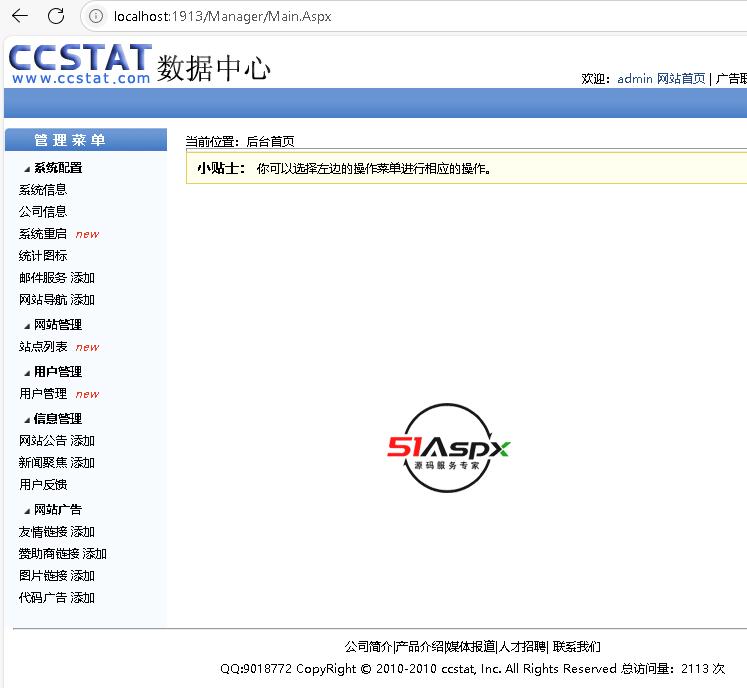Collapse the 网站广告 section header
This screenshot has height=688, width=747.
(x=57, y=510)
